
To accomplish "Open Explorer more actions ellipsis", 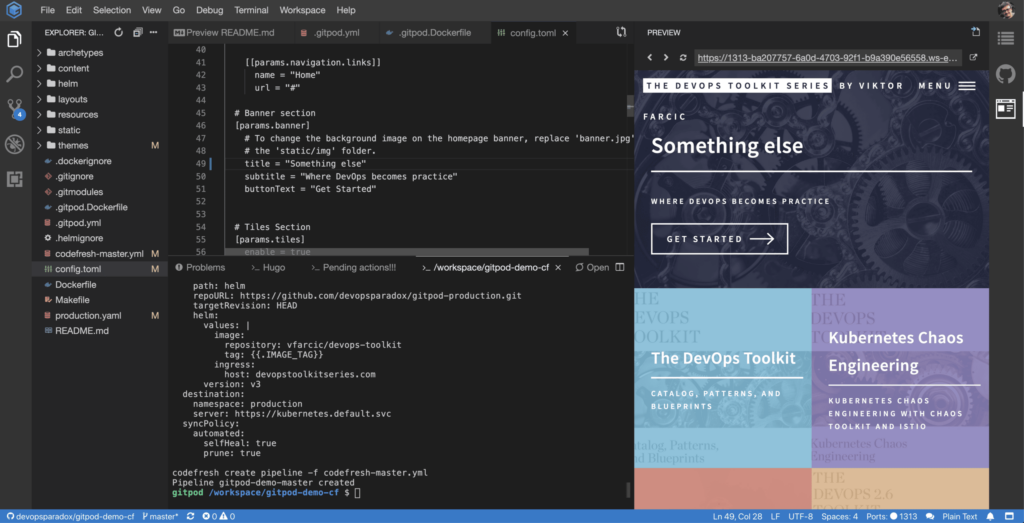I will [x=153, y=32].
